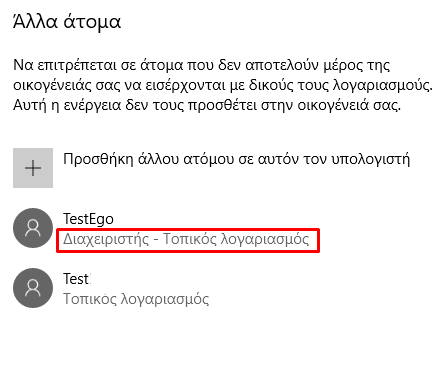The width and height of the screenshot is (448, 380).
Task: Open the second 'Test' account name
Action: [77, 279]
